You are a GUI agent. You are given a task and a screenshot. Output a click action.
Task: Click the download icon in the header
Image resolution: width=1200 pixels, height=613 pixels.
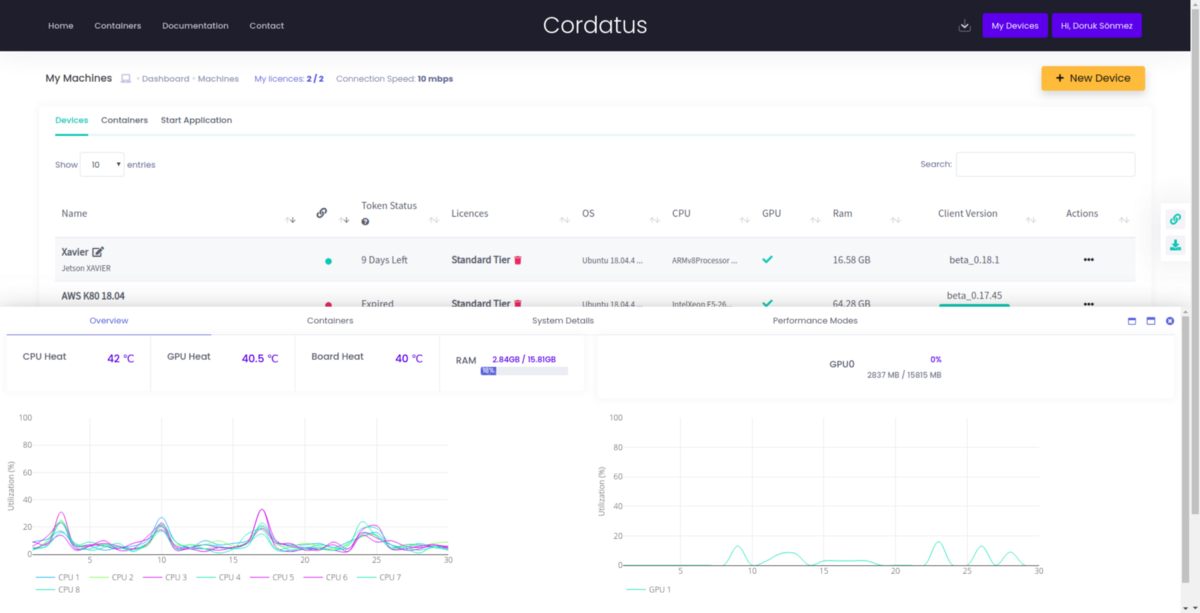(964, 26)
